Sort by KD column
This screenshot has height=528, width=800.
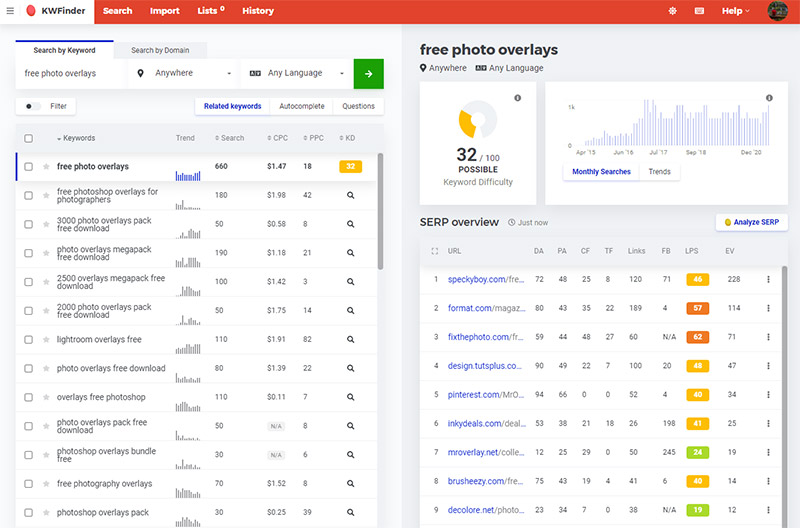347,138
